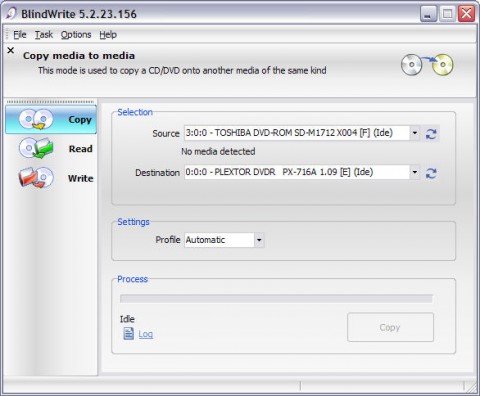Open the Help menu
Image resolution: width=480 pixels, height=396 pixels.
coord(108,35)
